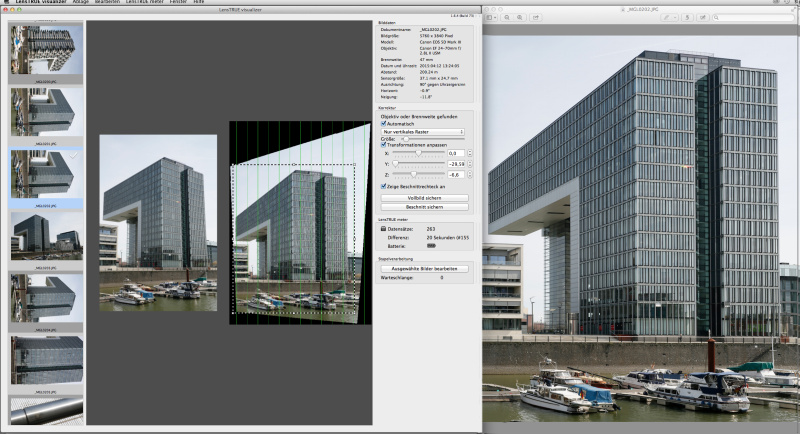This screenshot has width=800, height=434.
Task: Click the Batterie level indicator
Action: pyautogui.click(x=431, y=246)
